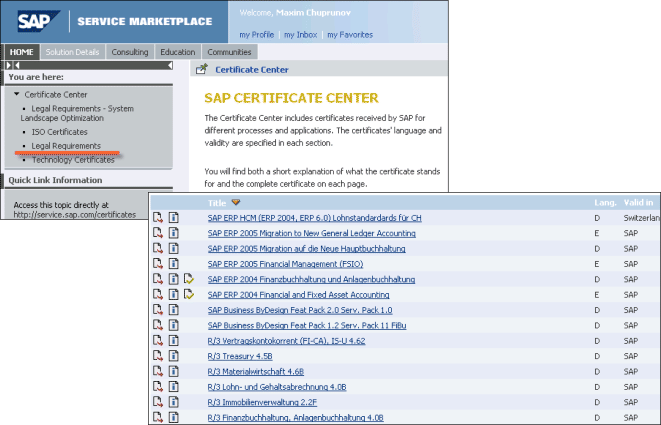Click the Quick Link Information heading
661x425 pixels.
point(55,180)
